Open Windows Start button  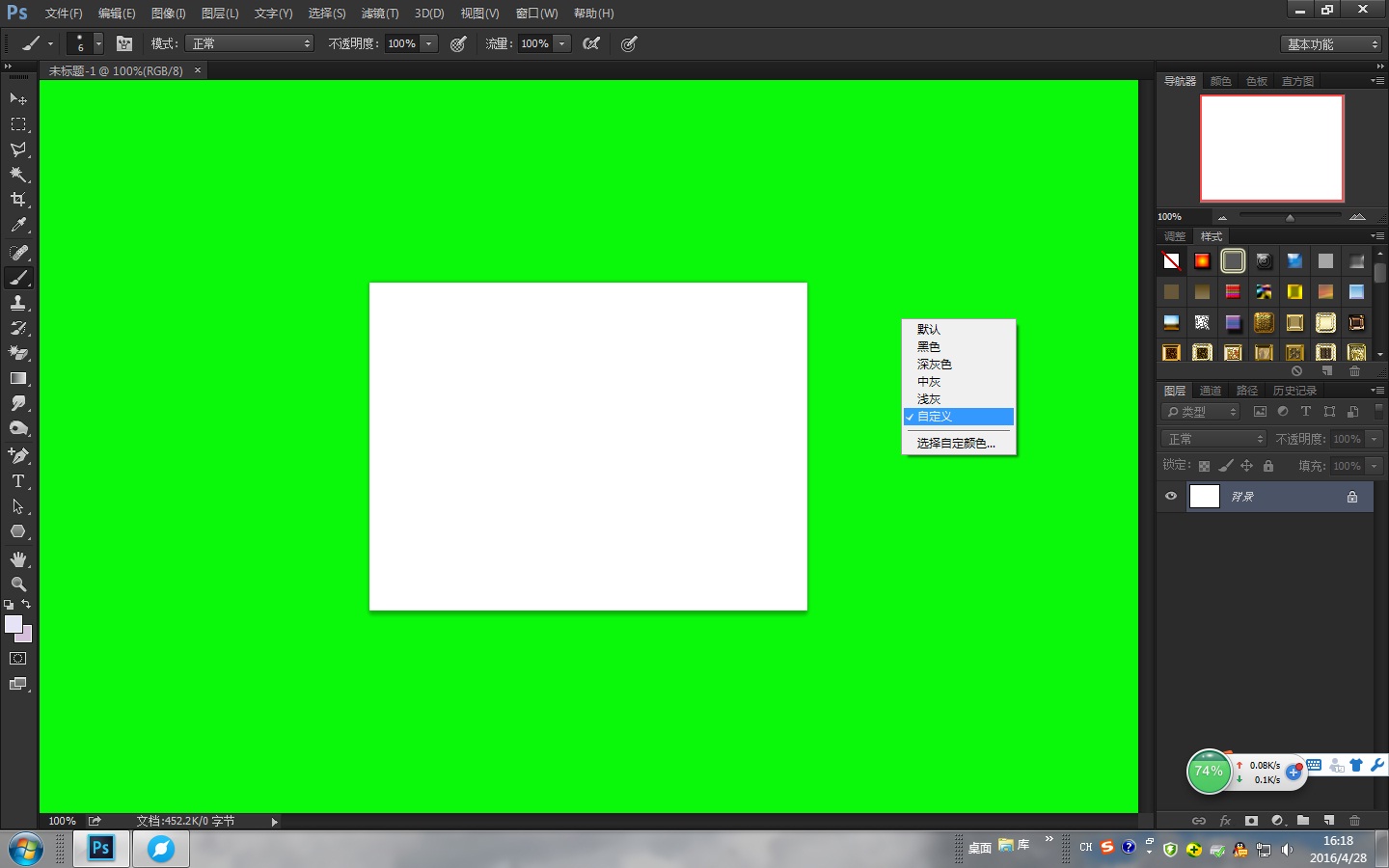27,850
